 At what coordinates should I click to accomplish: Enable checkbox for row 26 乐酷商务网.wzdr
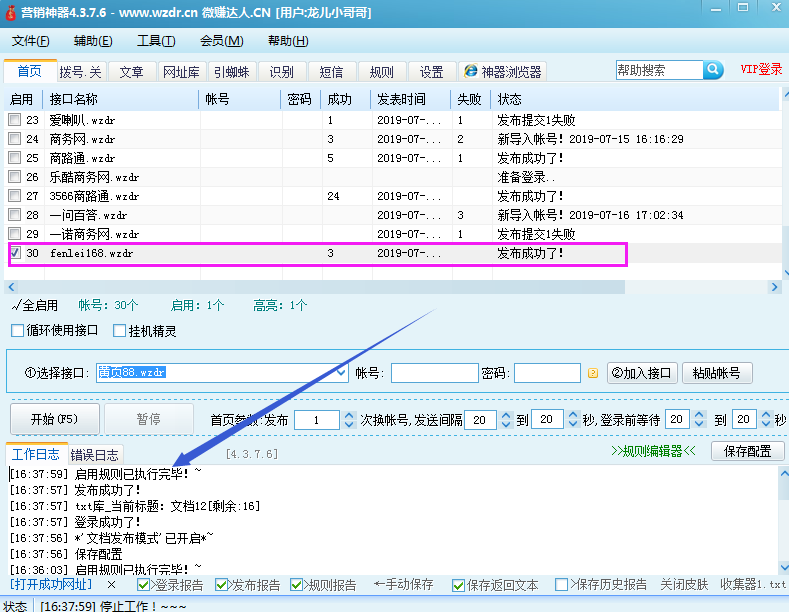[15, 177]
